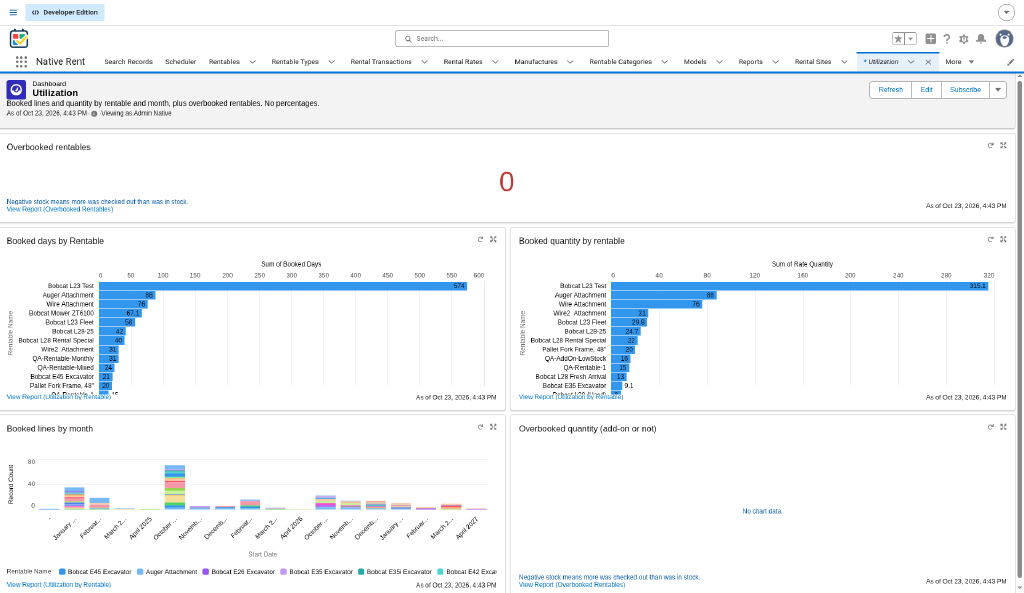Screen dimensions: 1024x593
Task: Open Rentable Types dropdown chevron
Action: (x=331, y=62)
